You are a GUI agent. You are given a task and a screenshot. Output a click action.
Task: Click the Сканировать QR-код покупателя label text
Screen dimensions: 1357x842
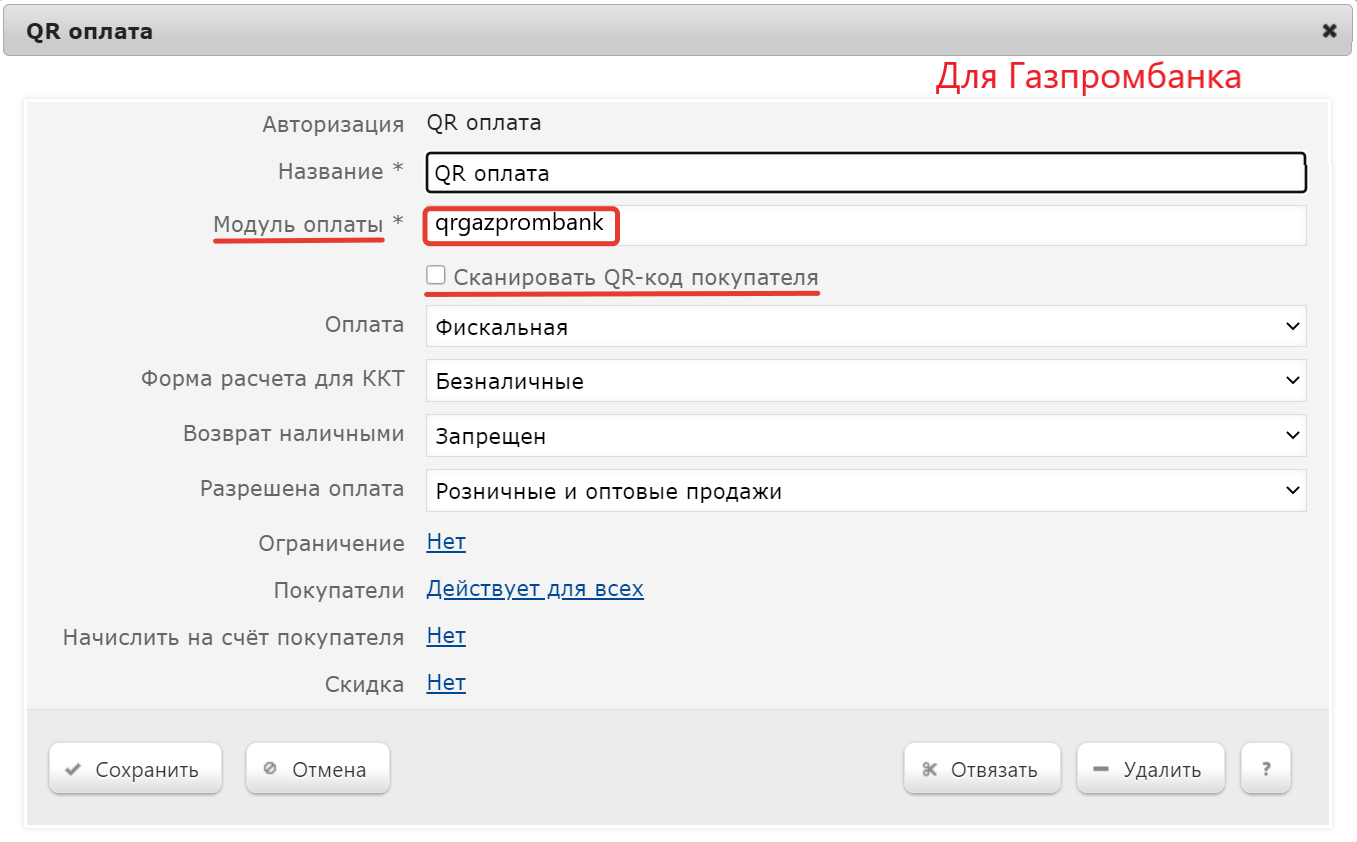pos(636,277)
